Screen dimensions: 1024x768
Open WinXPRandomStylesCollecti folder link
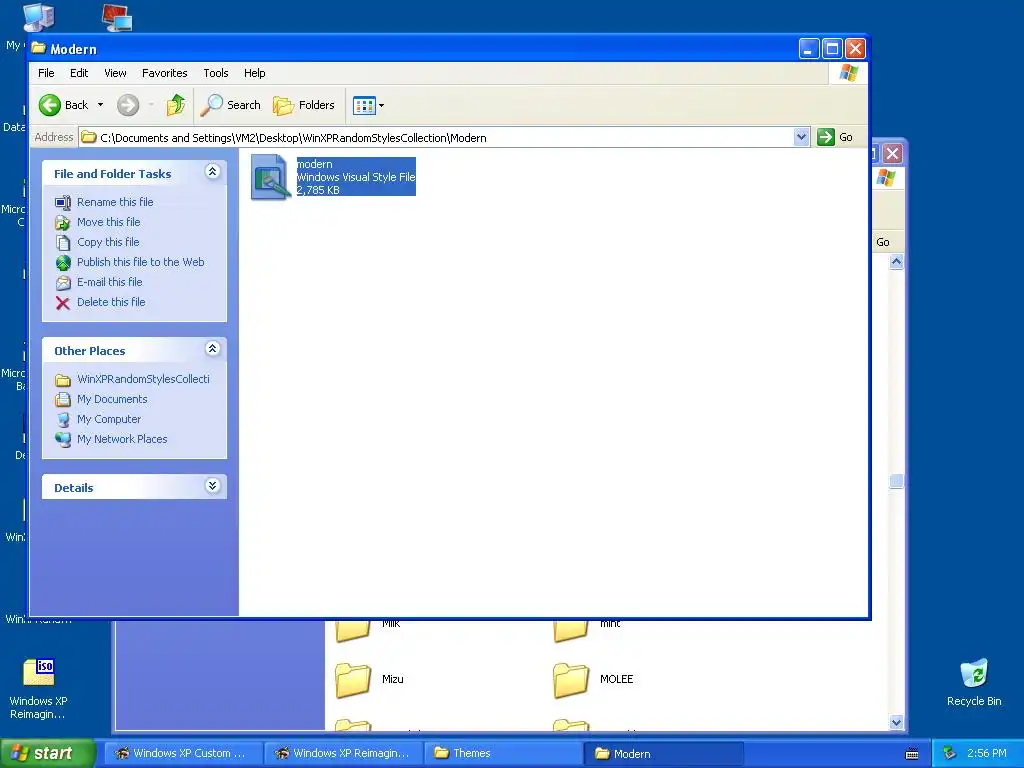(x=143, y=379)
